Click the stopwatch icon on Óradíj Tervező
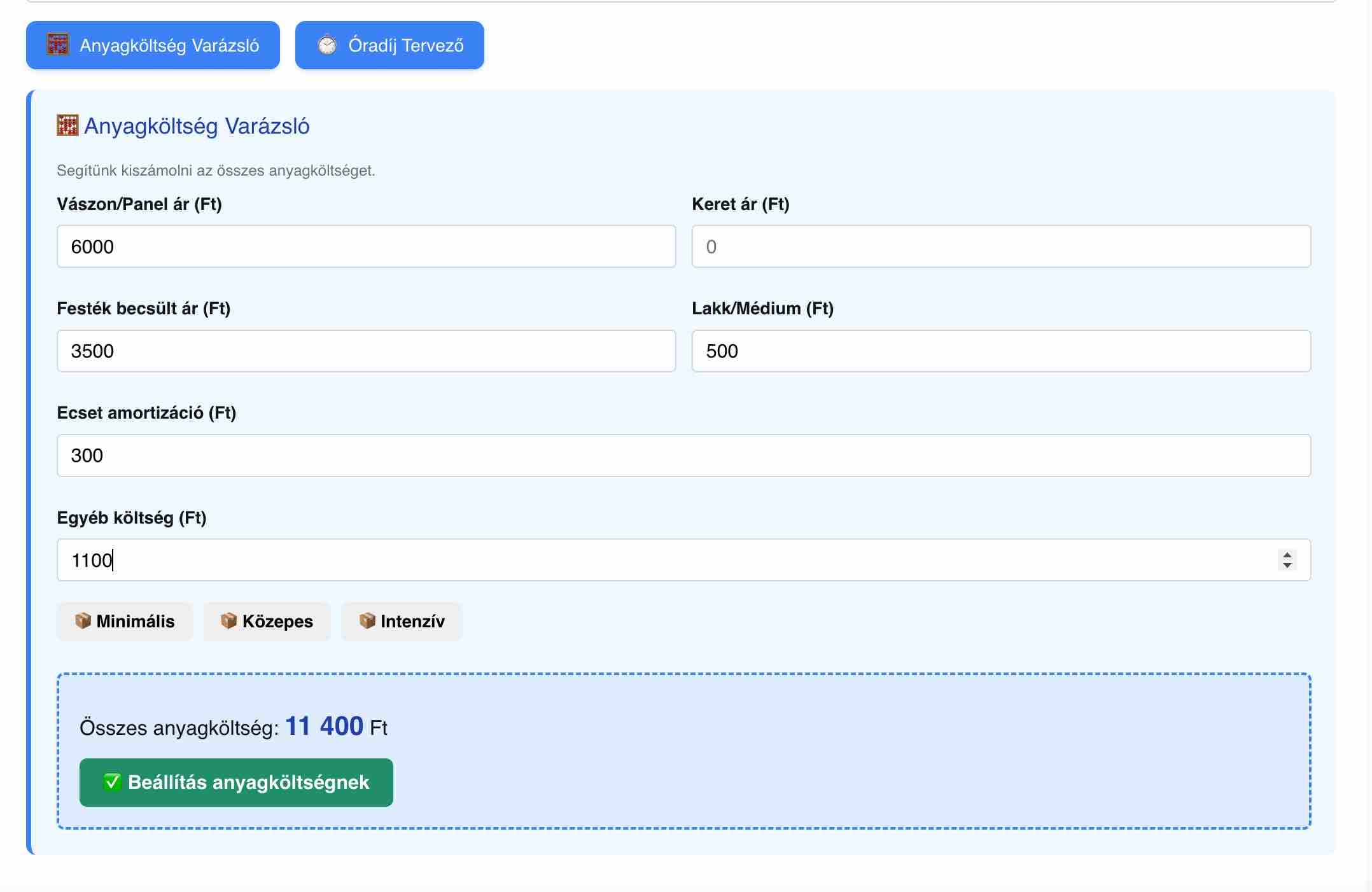The height and width of the screenshot is (892, 1372). (x=328, y=45)
